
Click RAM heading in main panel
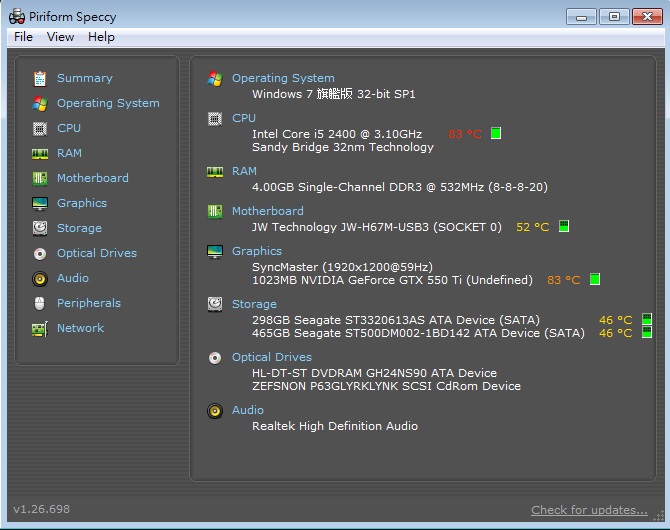(x=244, y=171)
